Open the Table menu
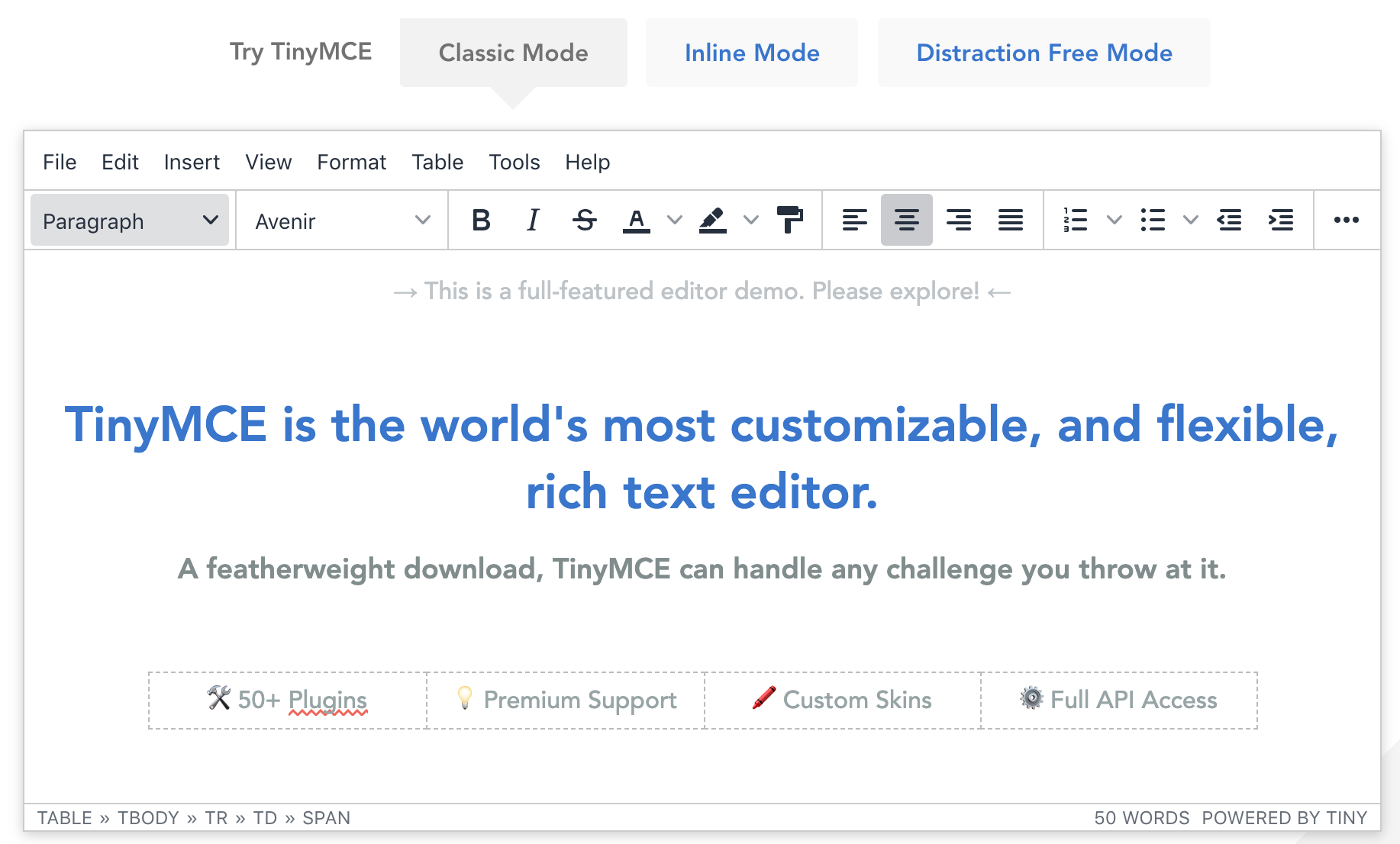Image resolution: width=1400 pixels, height=844 pixels. tap(438, 162)
